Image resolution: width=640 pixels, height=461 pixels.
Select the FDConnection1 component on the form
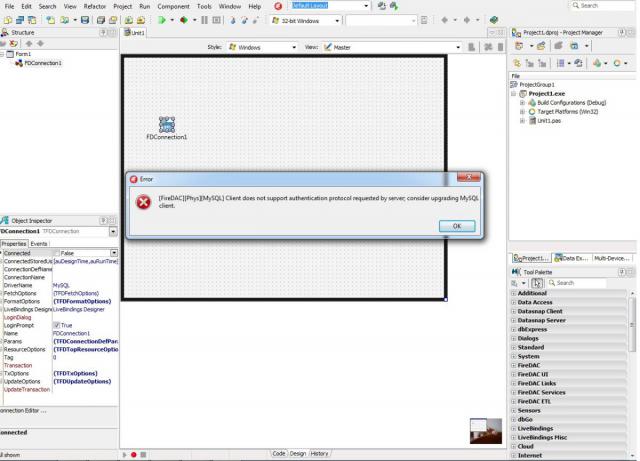tap(167, 125)
